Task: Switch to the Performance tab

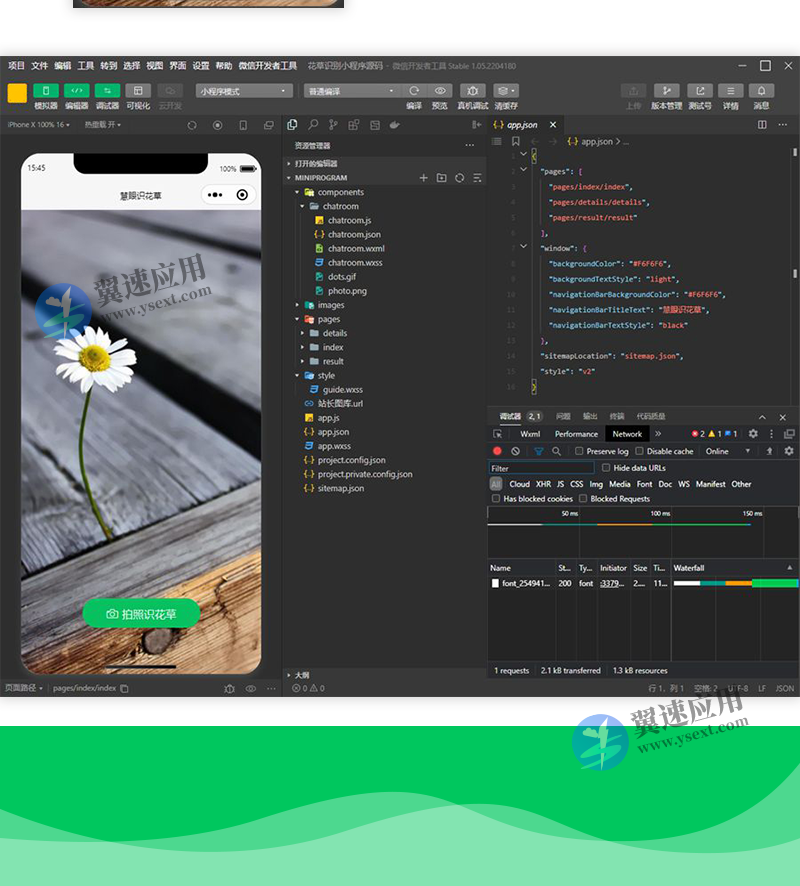Action: coord(576,434)
